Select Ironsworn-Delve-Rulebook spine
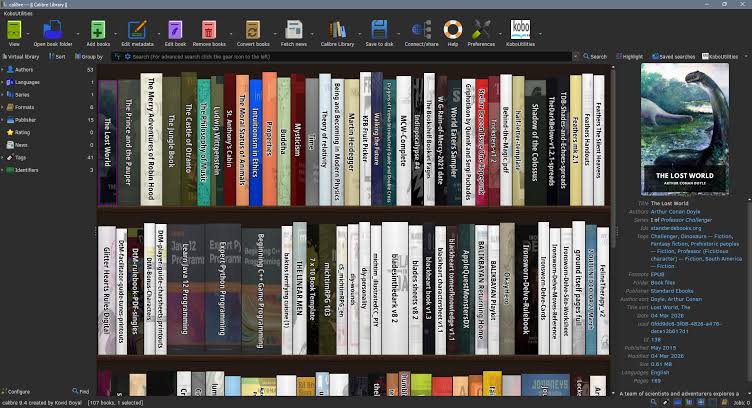 click(526, 290)
